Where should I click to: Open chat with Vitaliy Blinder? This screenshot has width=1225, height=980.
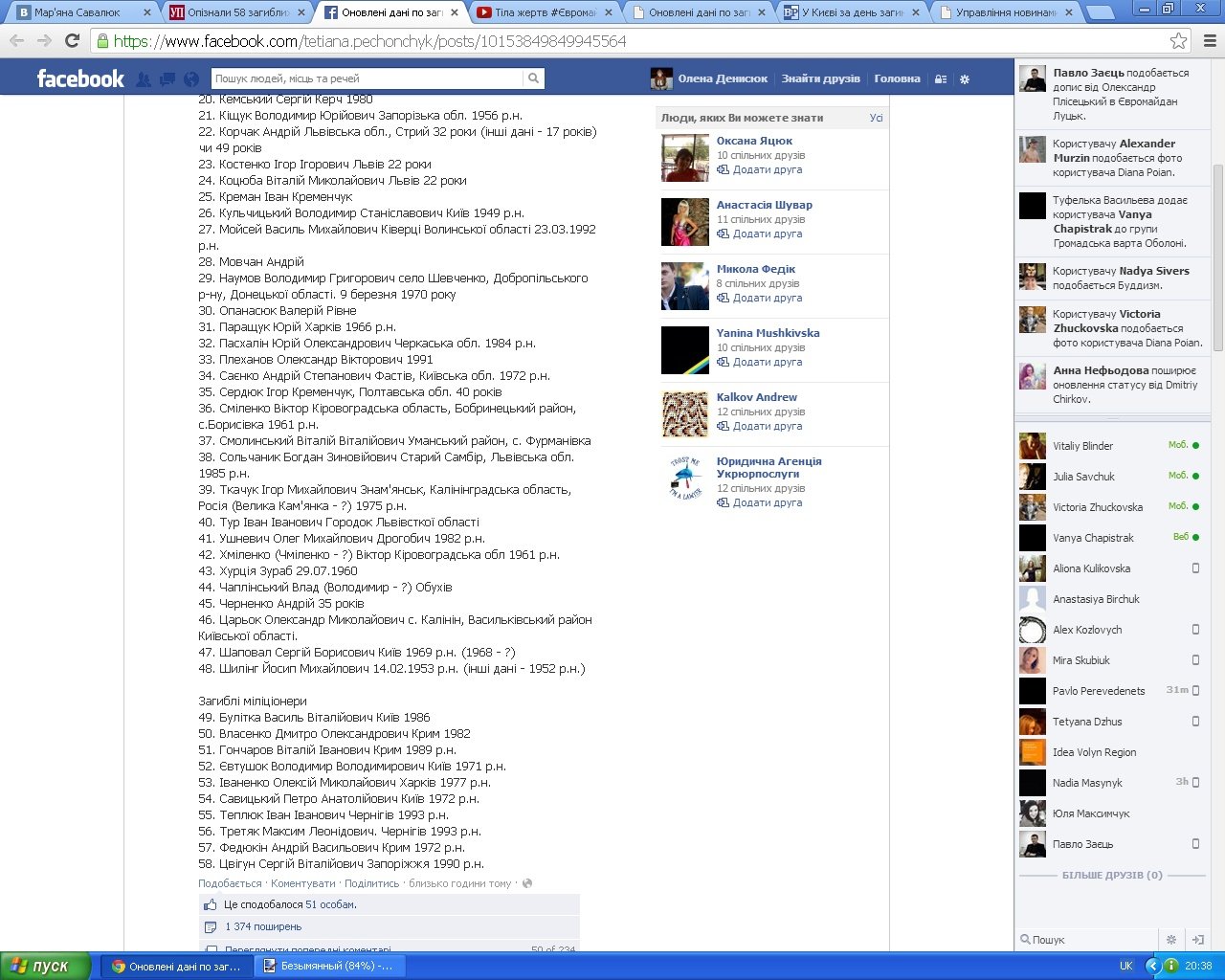coord(1082,446)
